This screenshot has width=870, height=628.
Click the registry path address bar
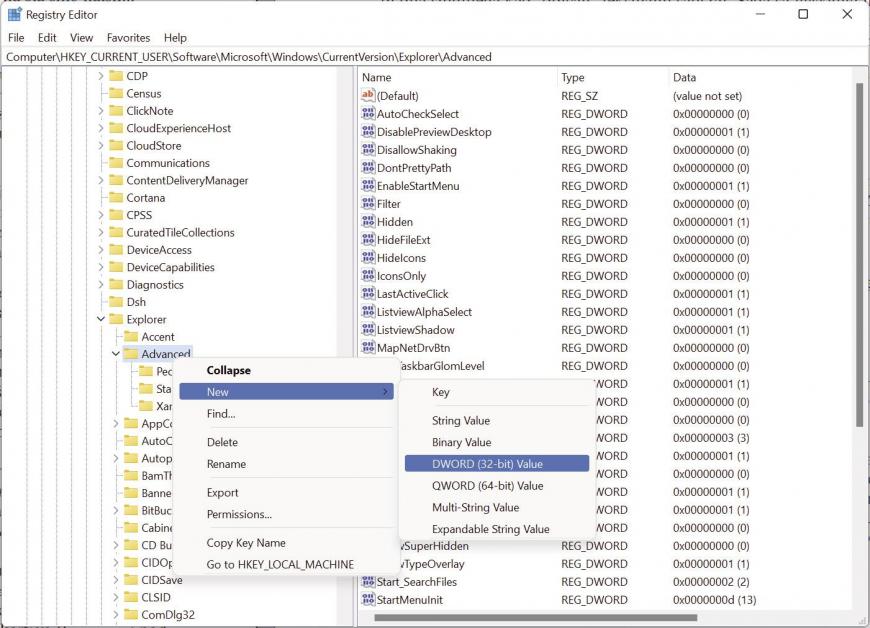(435, 57)
